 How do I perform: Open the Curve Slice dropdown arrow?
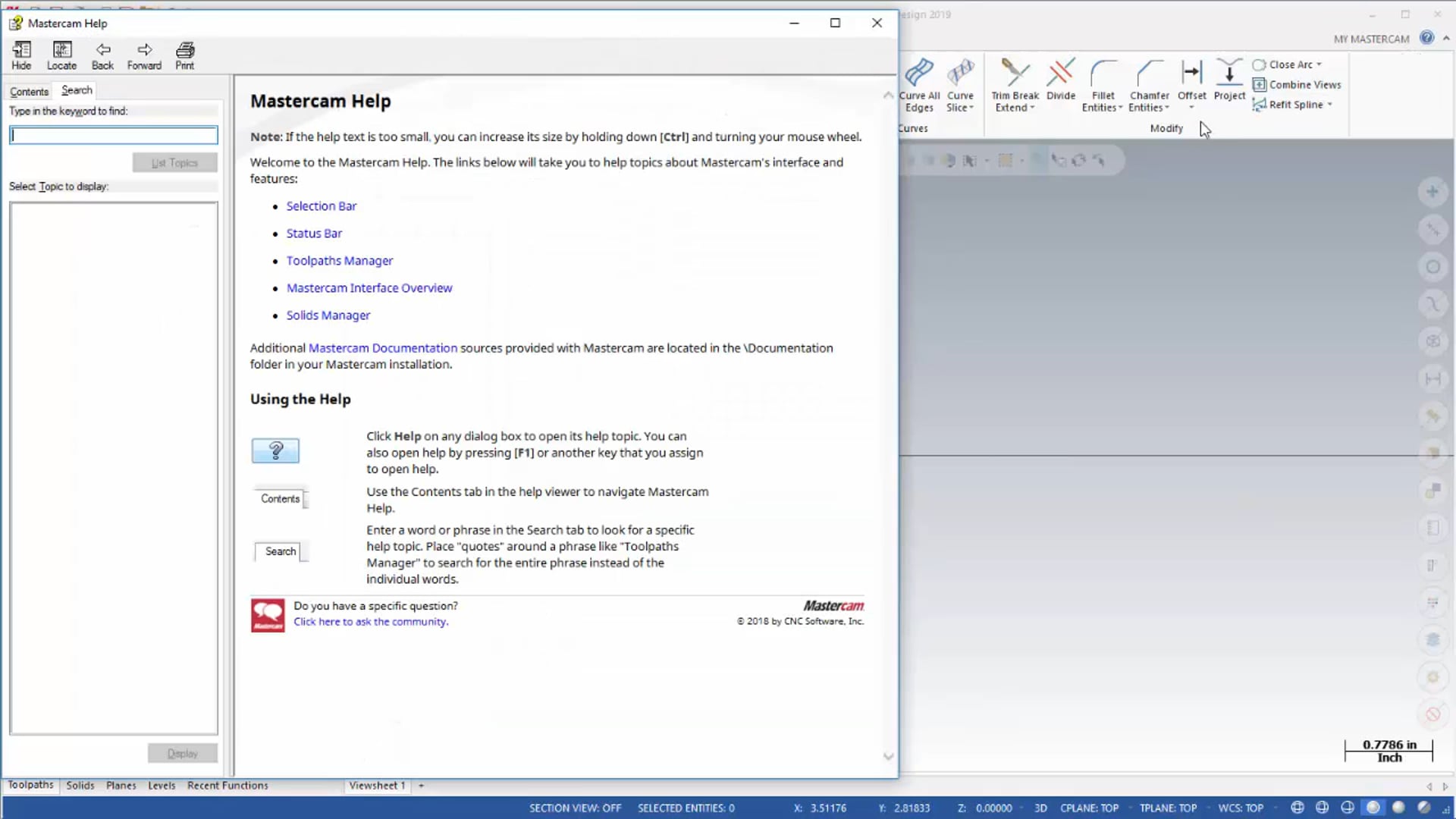pos(971,108)
